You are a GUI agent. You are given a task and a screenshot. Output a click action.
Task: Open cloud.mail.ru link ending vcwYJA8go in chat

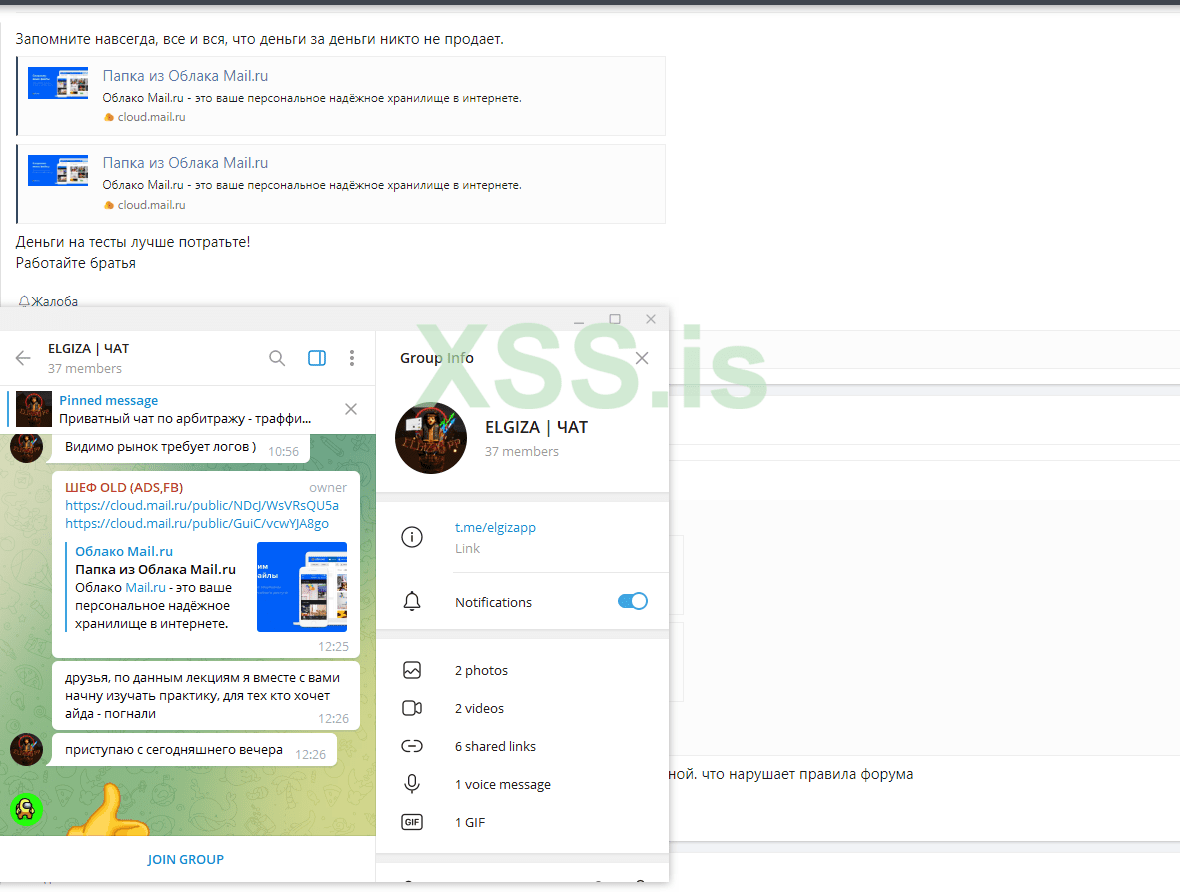196,524
